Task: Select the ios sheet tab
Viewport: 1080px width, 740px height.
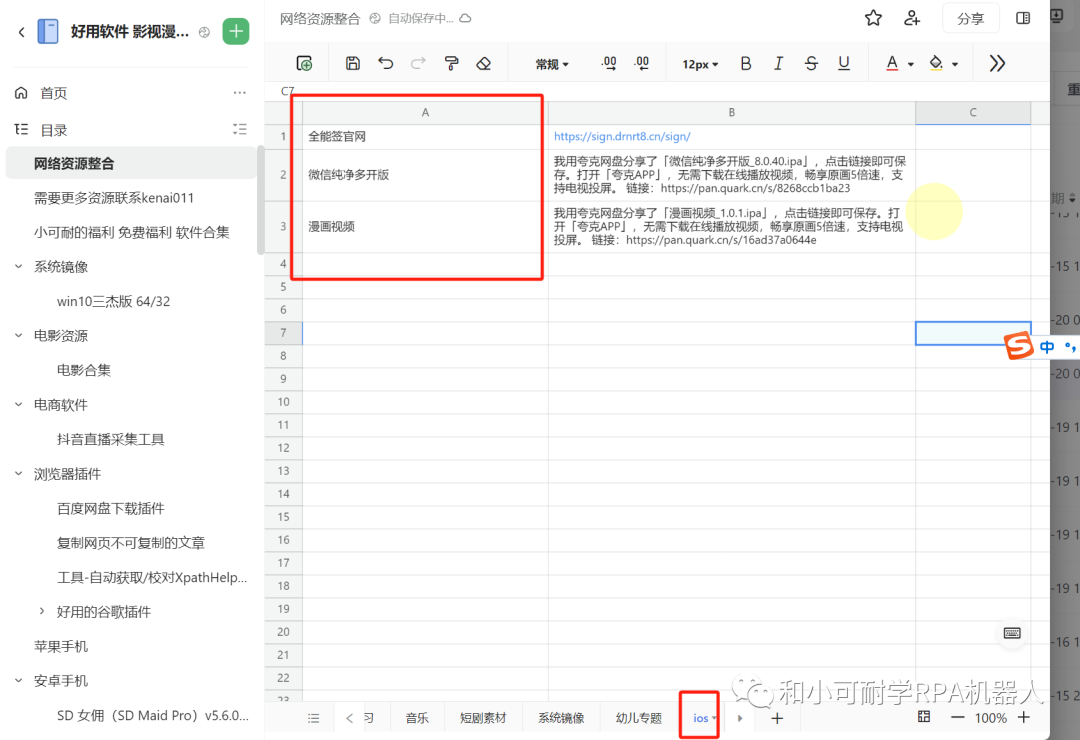Action: 700,718
